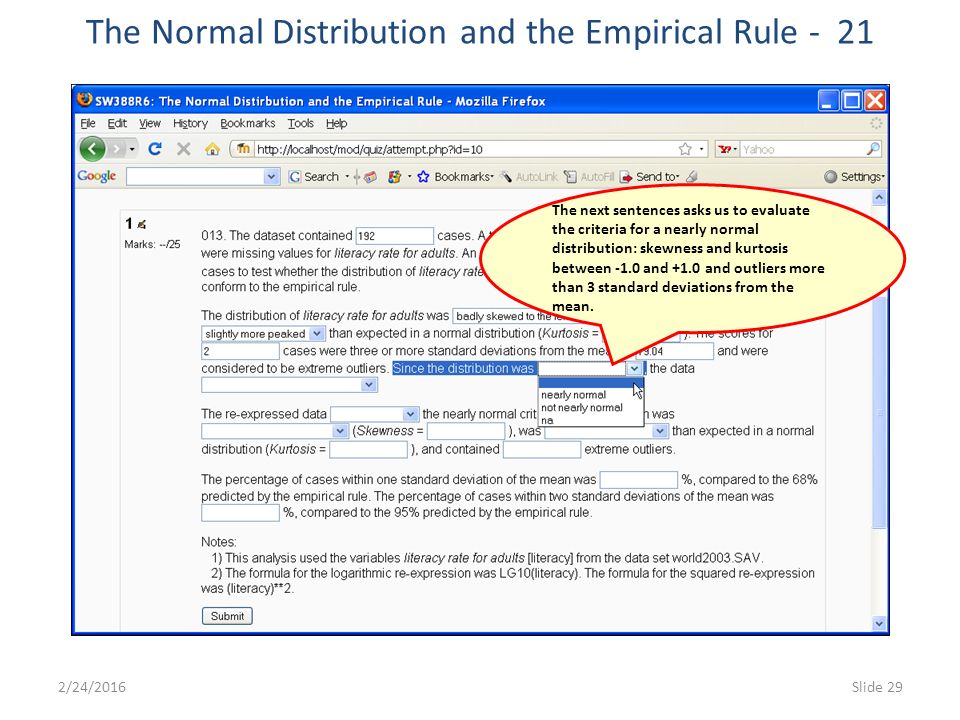Open the View menu
960x720 pixels.
149,123
